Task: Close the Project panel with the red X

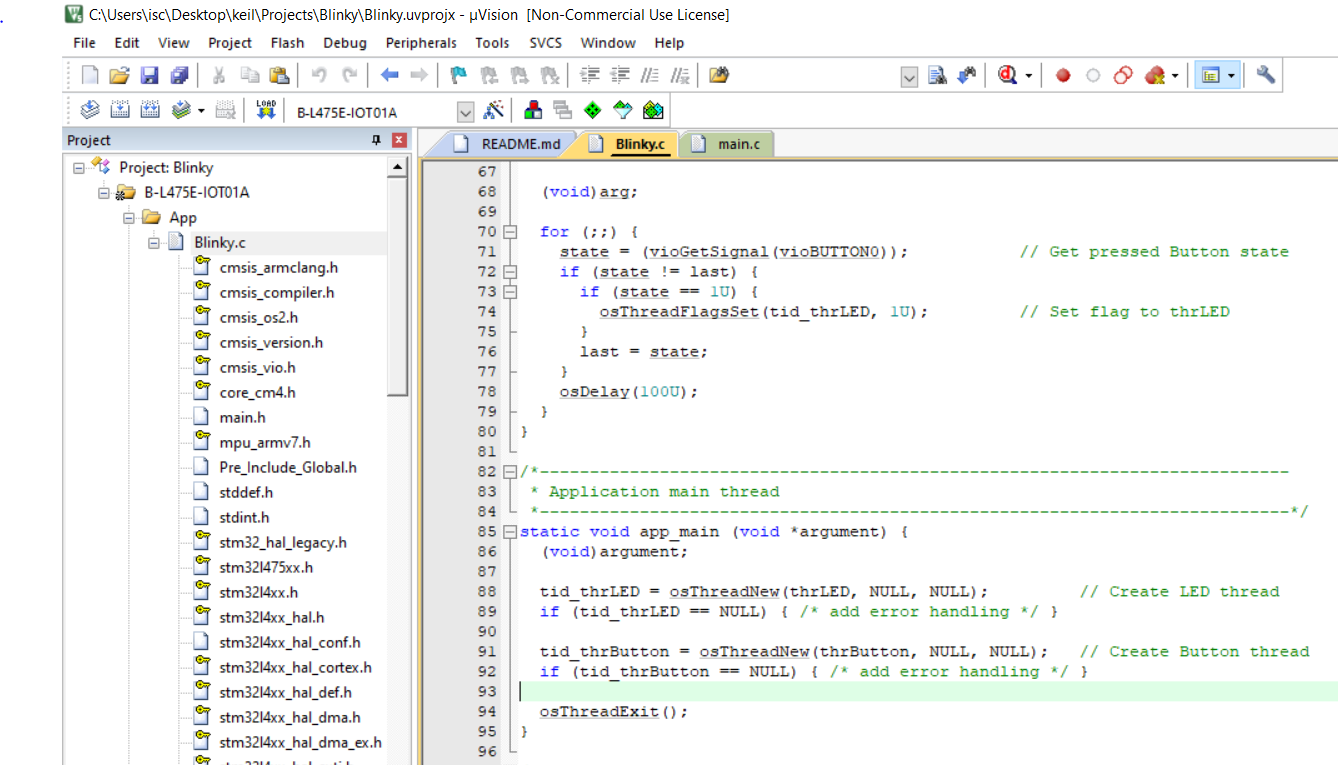Action: 399,141
